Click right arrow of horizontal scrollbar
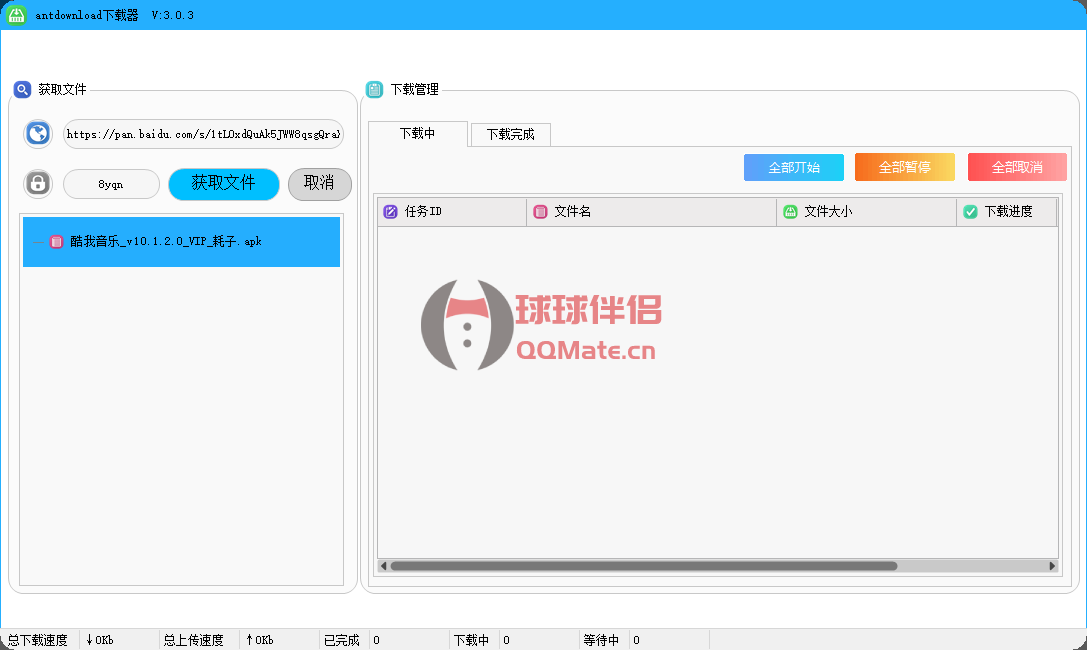Image resolution: width=1087 pixels, height=650 pixels. (1052, 566)
